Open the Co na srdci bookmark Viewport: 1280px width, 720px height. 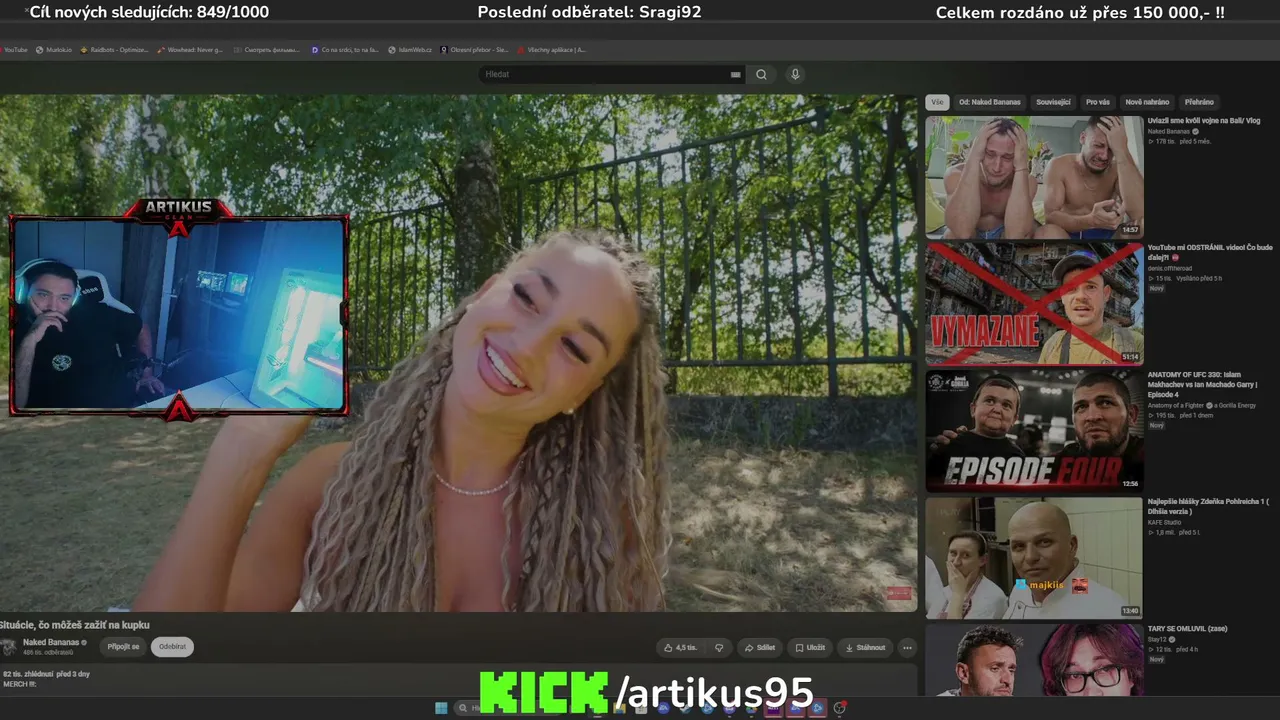coord(345,49)
